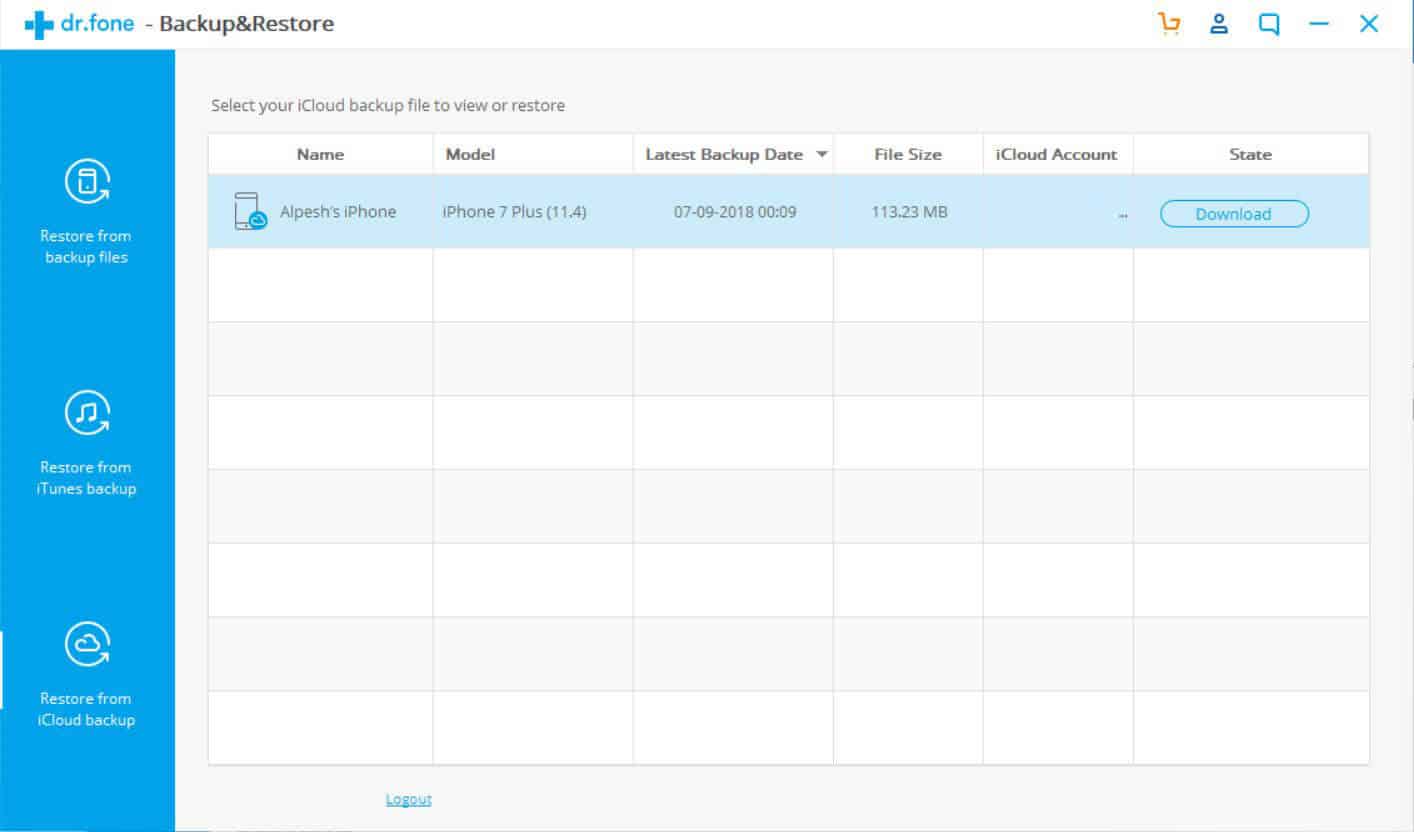Screen dimensions: 1414x832
Task: Click the File Size column header
Action: tap(908, 154)
